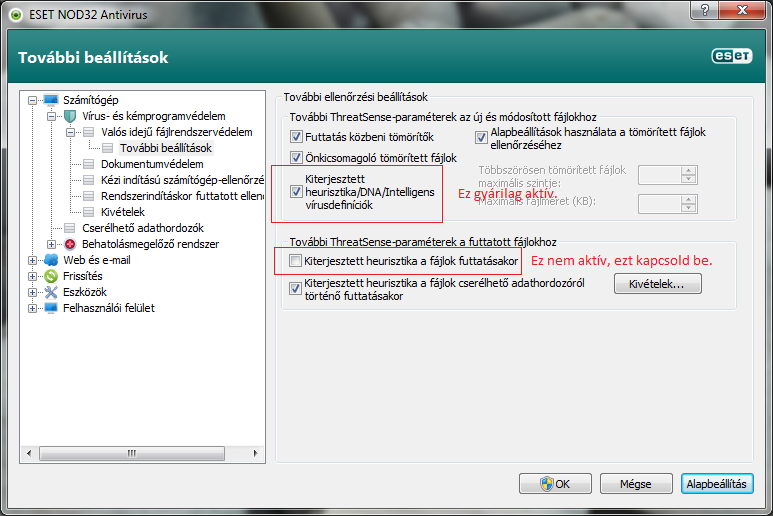Click the OK button
The image size is (773, 516).
555,484
